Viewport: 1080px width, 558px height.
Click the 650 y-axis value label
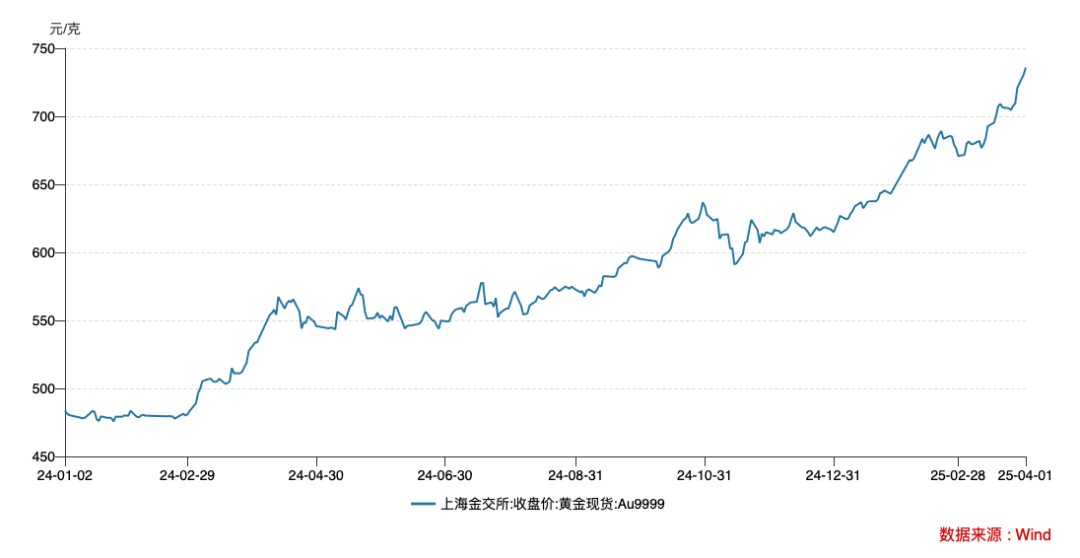coord(43,185)
